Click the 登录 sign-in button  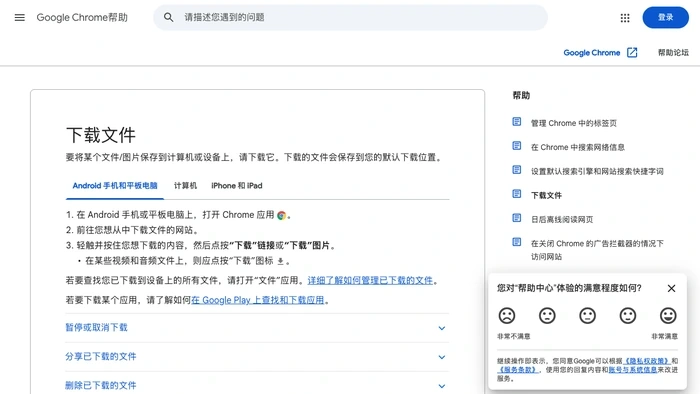point(665,17)
